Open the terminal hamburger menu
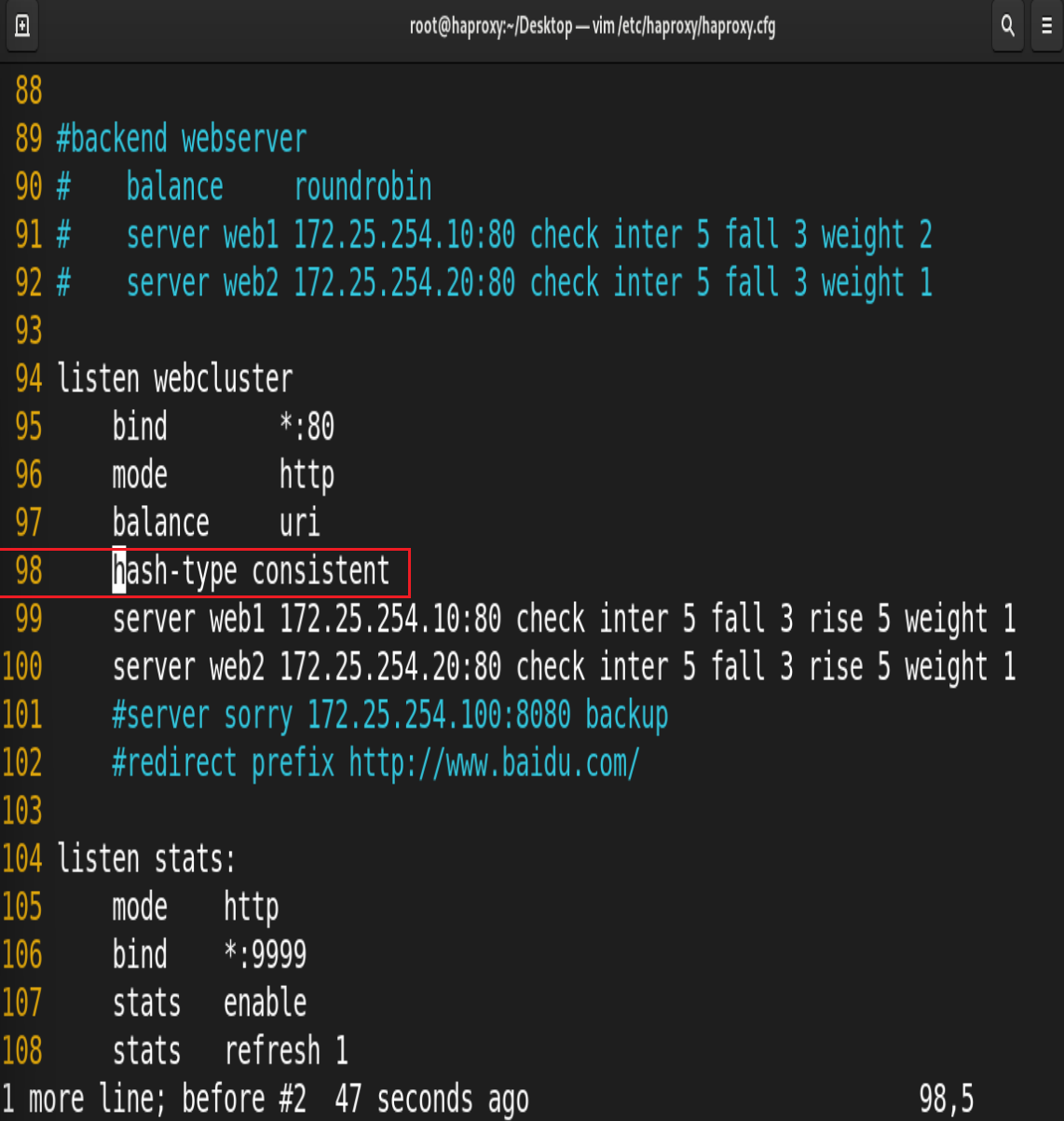 pos(1046,26)
